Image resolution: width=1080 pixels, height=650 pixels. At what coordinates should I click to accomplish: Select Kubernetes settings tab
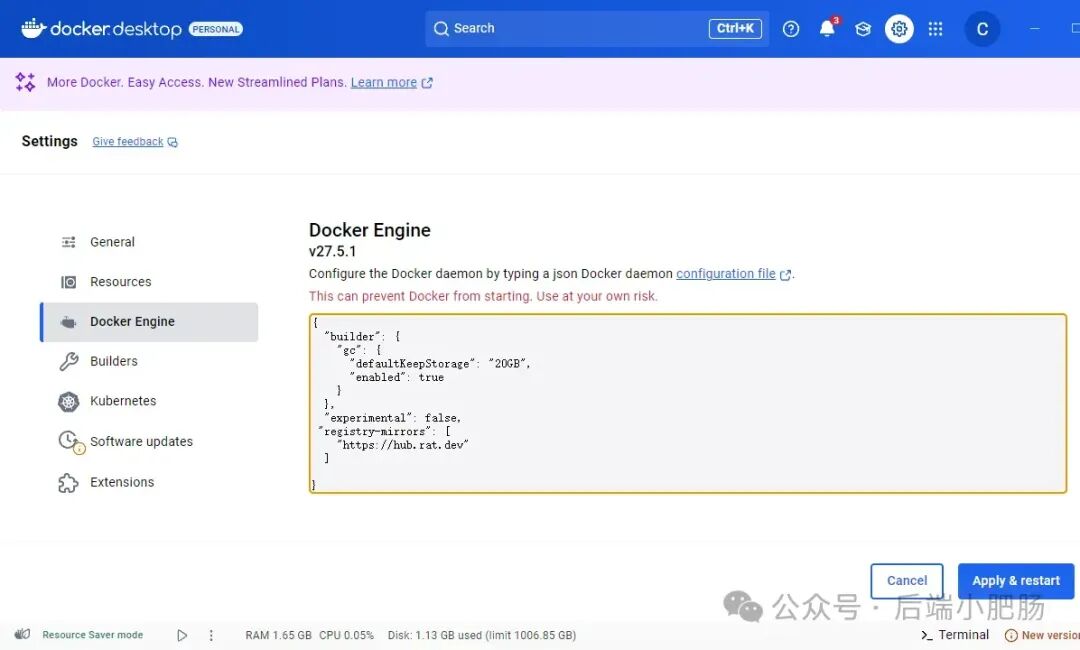[x=149, y=401]
